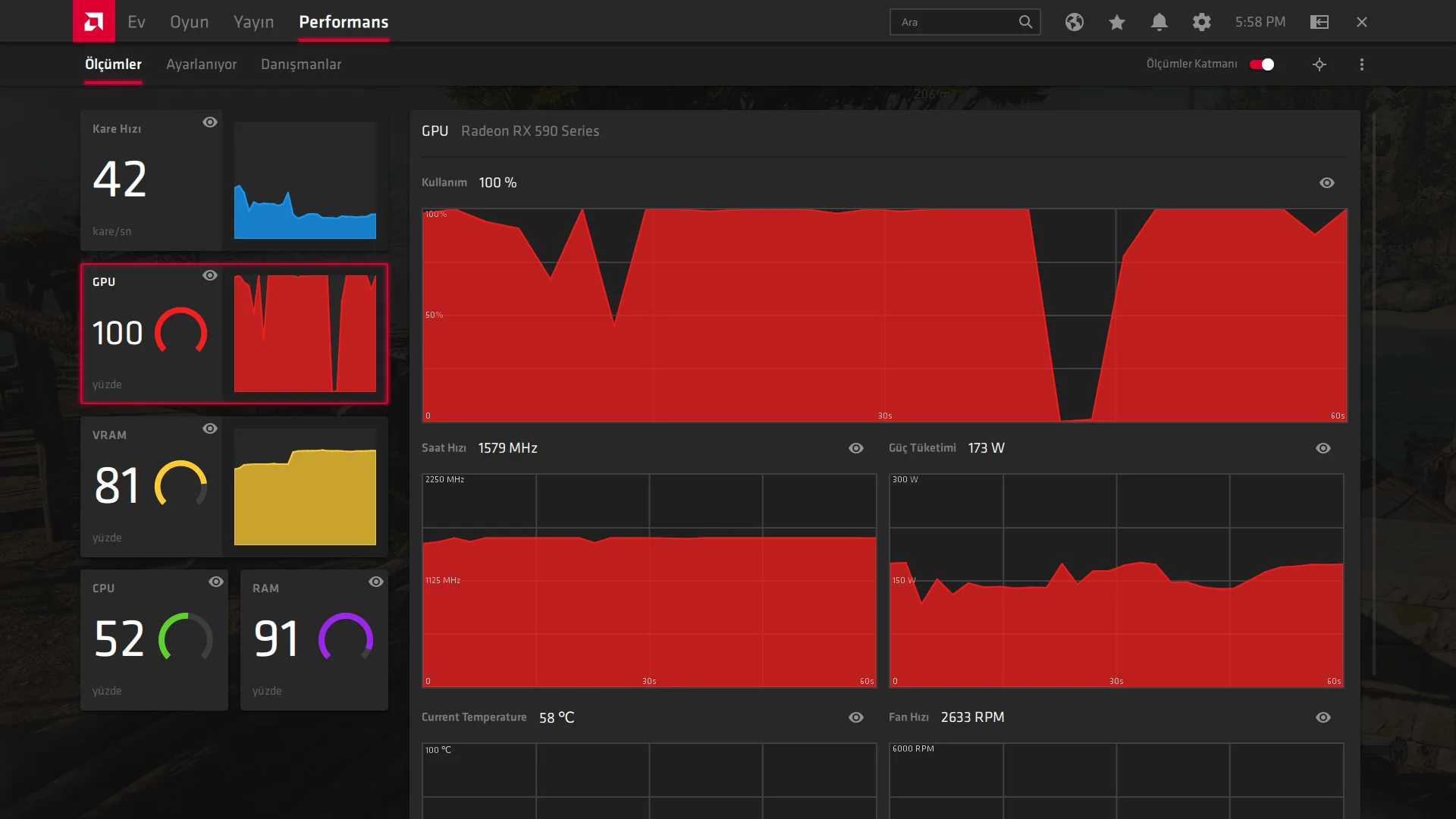Click the Ara search field

point(955,22)
